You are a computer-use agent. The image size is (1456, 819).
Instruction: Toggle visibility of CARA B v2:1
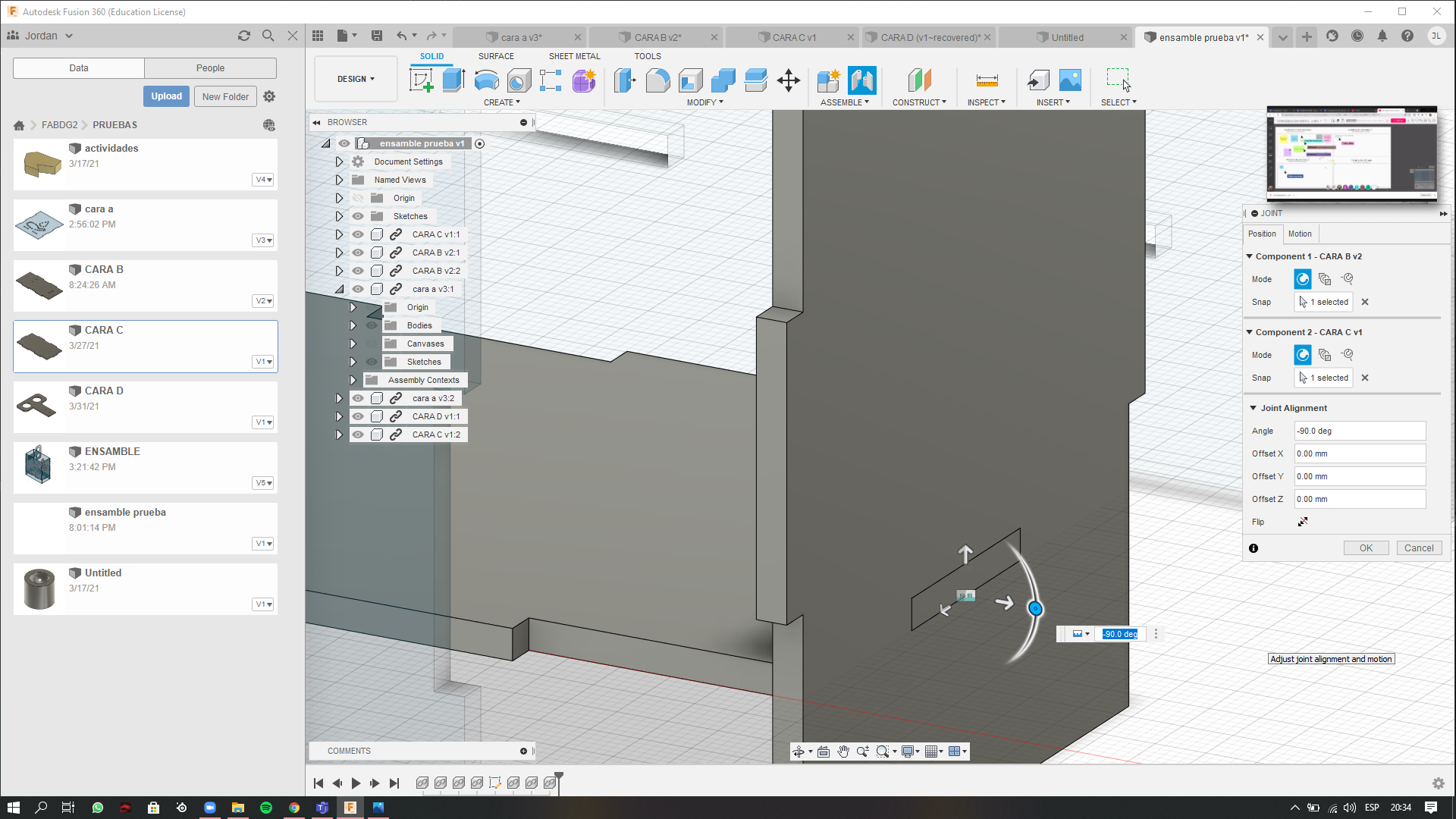[x=357, y=252]
